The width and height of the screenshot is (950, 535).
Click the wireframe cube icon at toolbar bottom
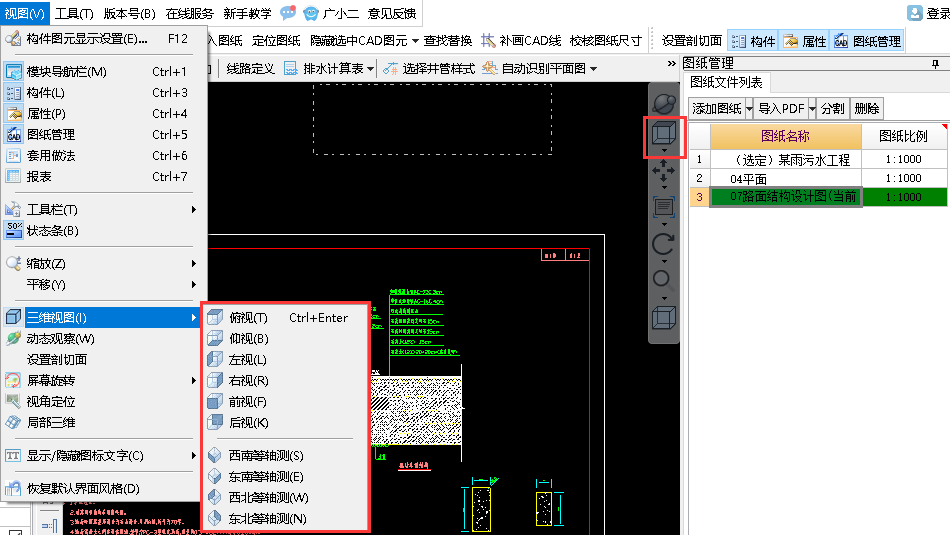point(663,318)
